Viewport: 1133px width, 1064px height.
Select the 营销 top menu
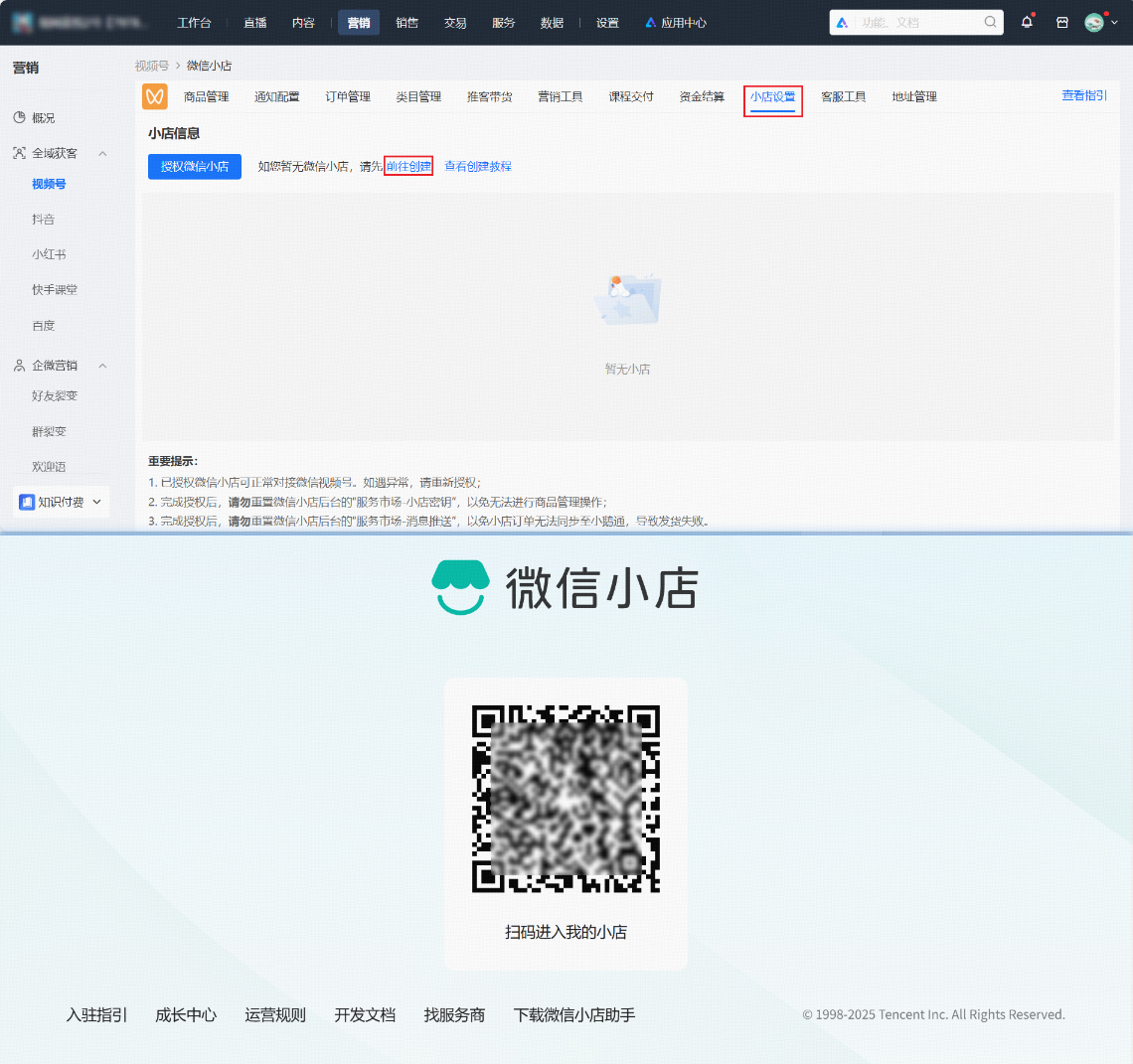[x=359, y=23]
